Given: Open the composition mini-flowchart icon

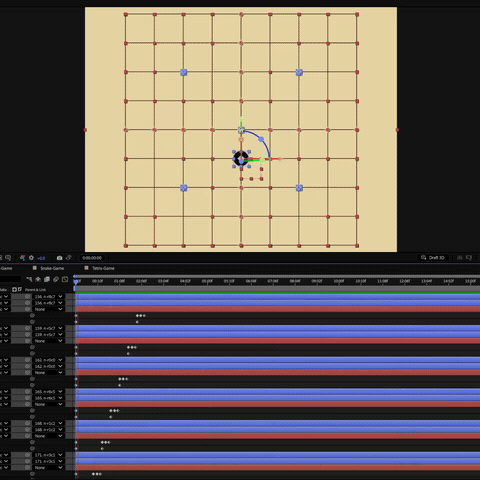Looking at the screenshot, I should pyautogui.click(x=29, y=279).
